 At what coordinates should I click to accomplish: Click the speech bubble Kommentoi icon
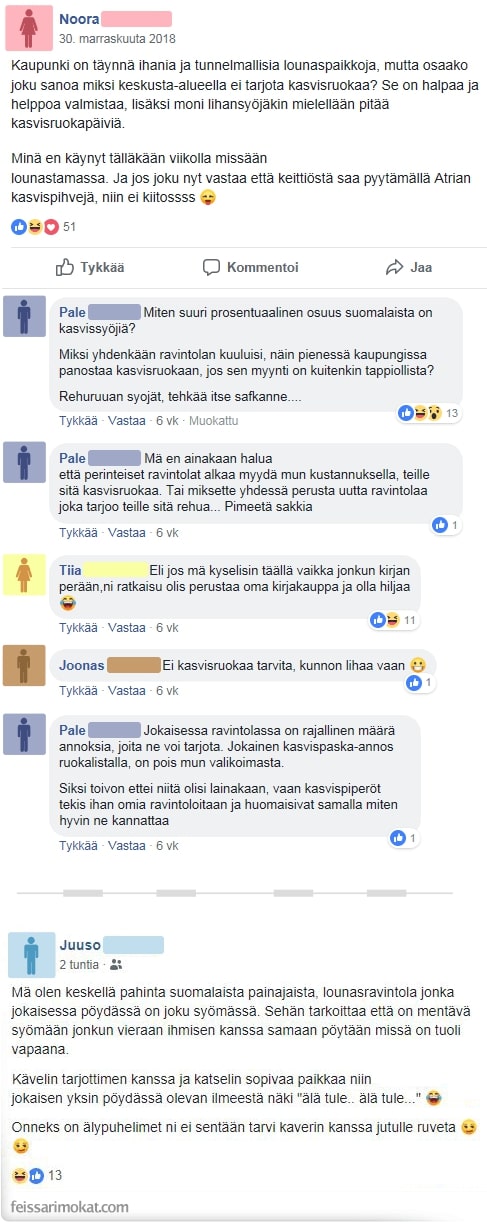click(211, 267)
